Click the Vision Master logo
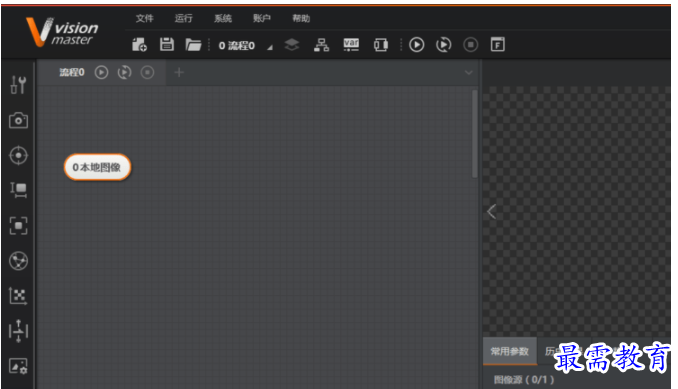This screenshot has width=678, height=389. pos(62,31)
